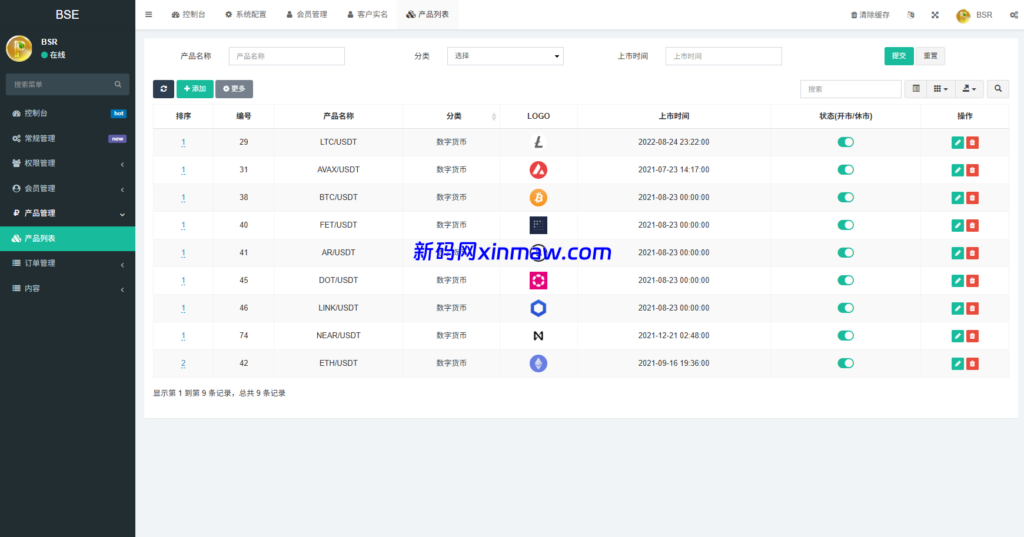Click the 重置 reset button
Image resolution: width=1024 pixels, height=537 pixels.
click(930, 56)
